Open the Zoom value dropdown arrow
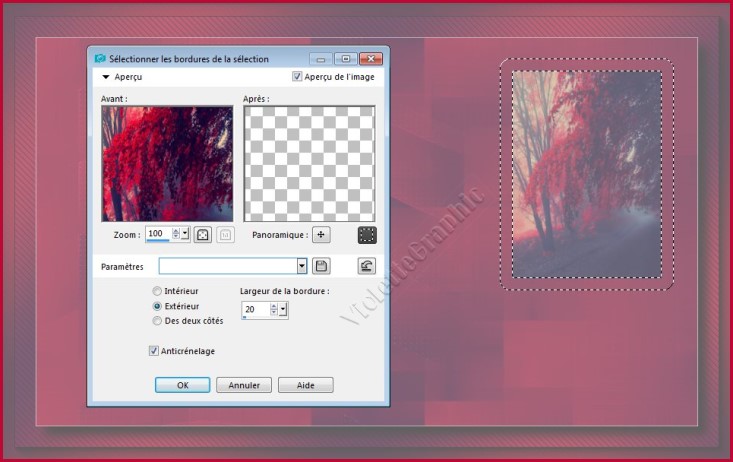Screen dimensions: 733x462 pos(186,234)
